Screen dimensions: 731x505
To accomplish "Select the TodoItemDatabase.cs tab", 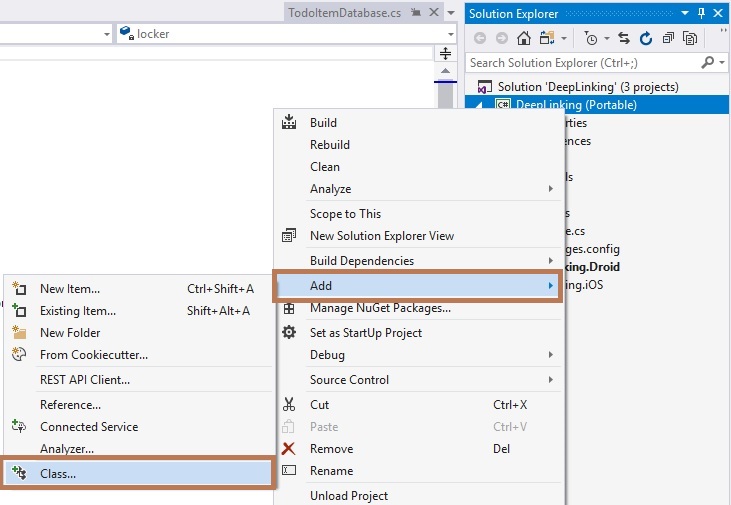I will pos(345,13).
